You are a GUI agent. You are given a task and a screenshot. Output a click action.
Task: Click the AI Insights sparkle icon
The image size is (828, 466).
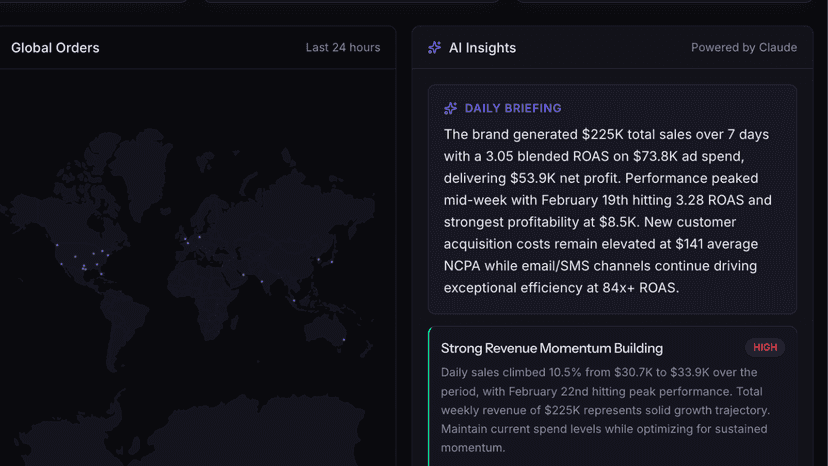coord(434,48)
